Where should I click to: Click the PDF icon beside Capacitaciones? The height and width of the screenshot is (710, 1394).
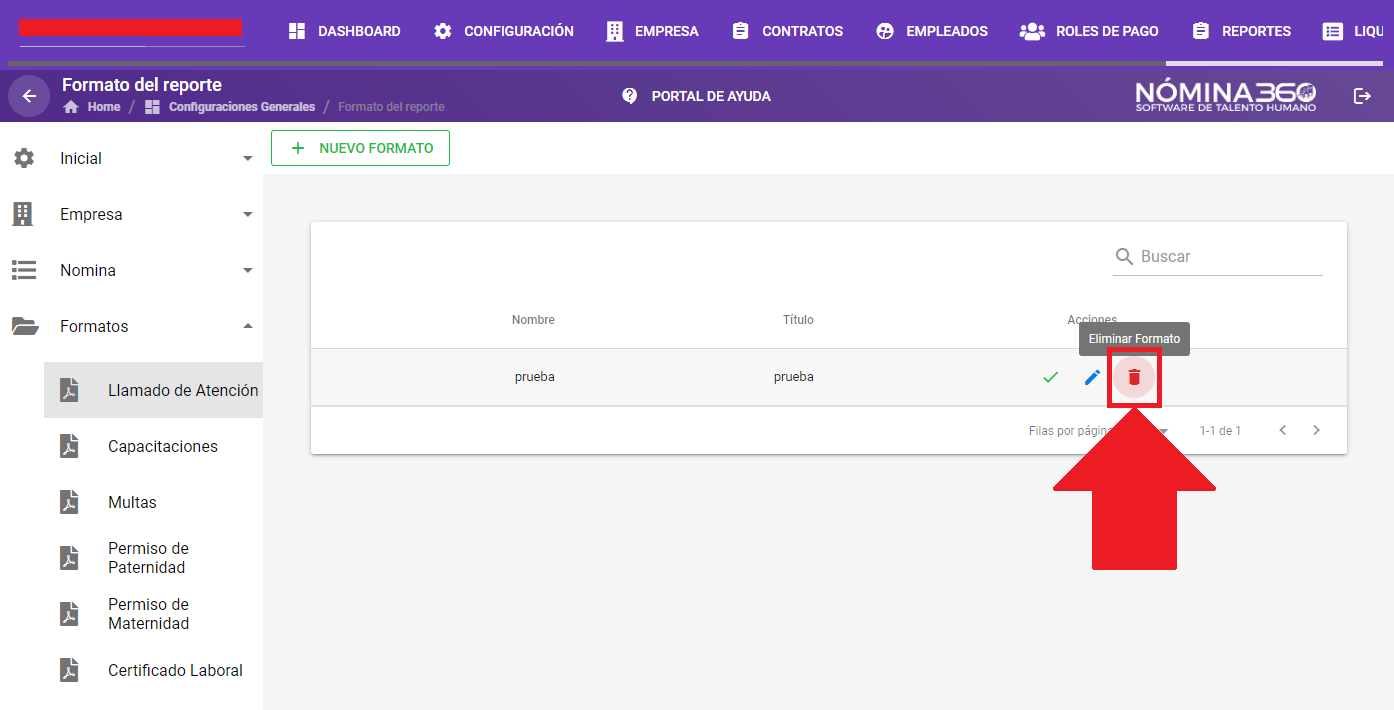tap(69, 446)
